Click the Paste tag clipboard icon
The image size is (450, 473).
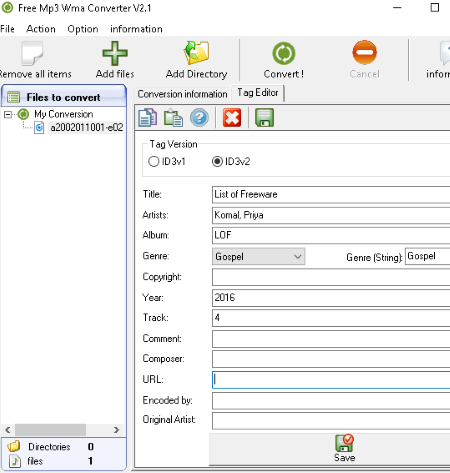tap(173, 118)
